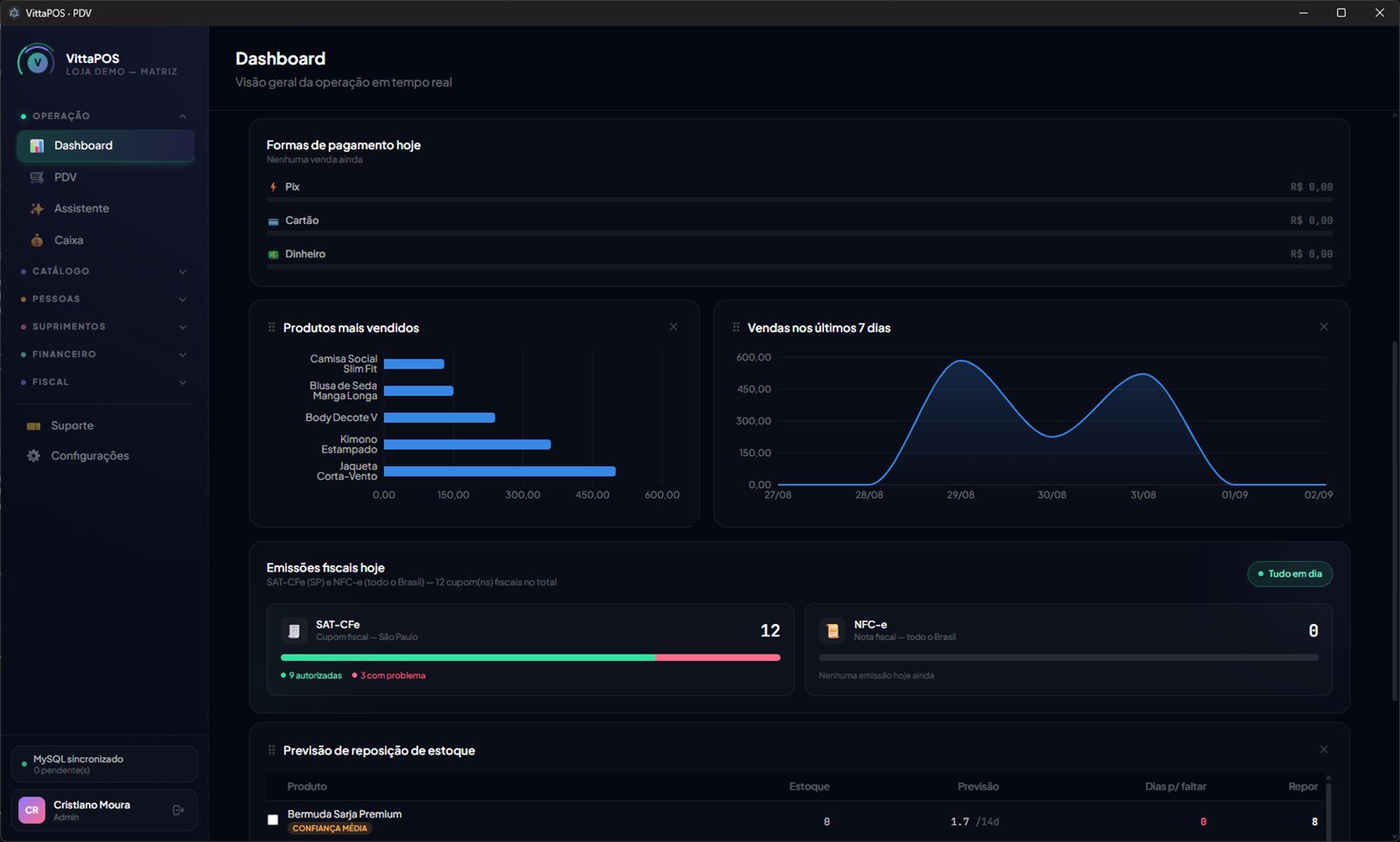Viewport: 1400px width, 842px height.
Task: Click the NFC-e document icon
Action: pos(832,630)
